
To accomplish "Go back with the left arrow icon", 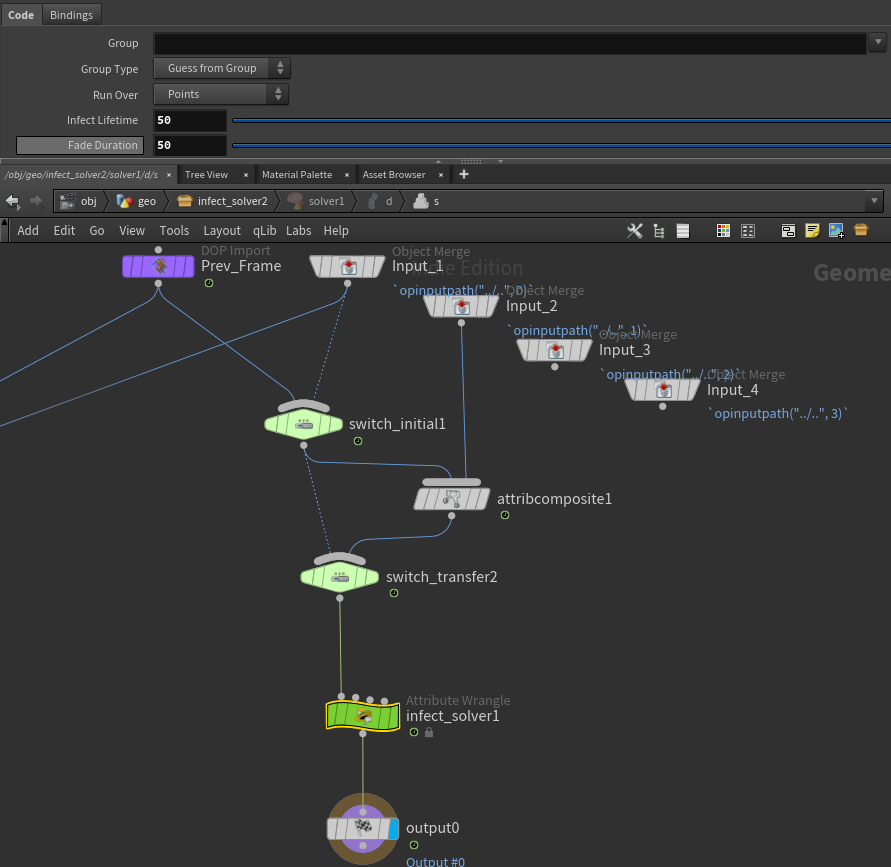I will (13, 201).
